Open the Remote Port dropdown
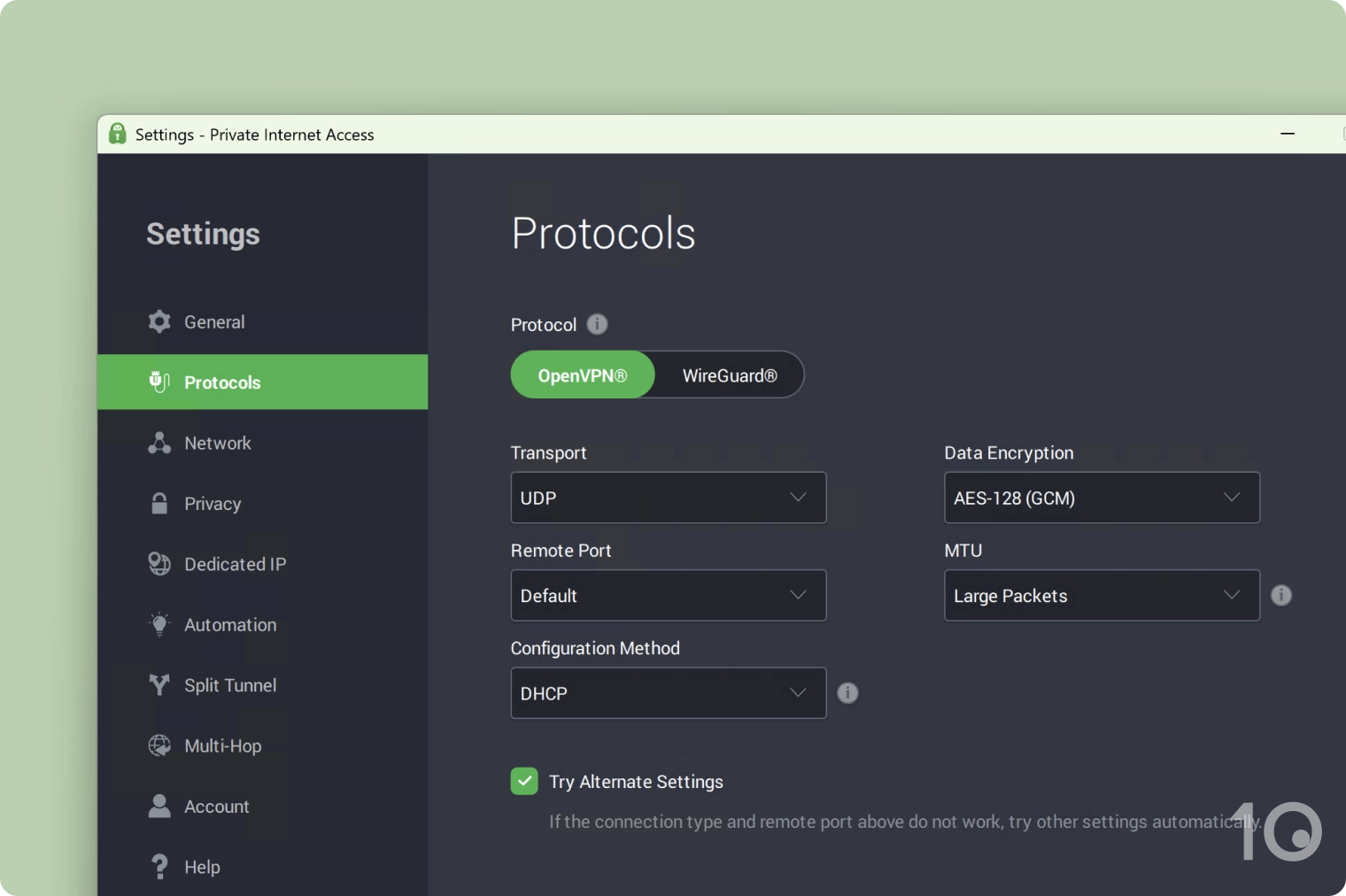The image size is (1346, 896). point(668,595)
